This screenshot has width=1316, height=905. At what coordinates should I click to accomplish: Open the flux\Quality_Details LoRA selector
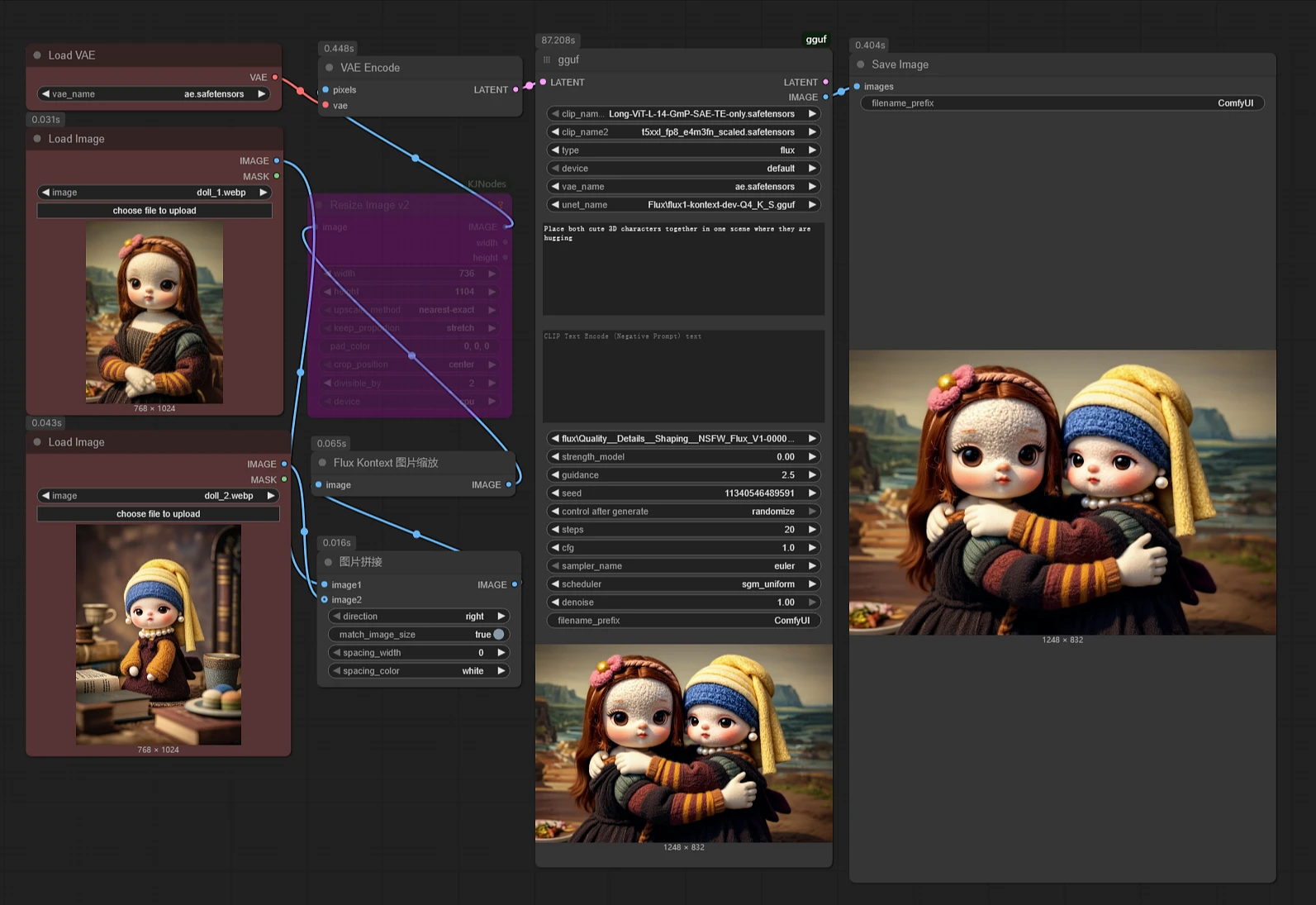[684, 439]
